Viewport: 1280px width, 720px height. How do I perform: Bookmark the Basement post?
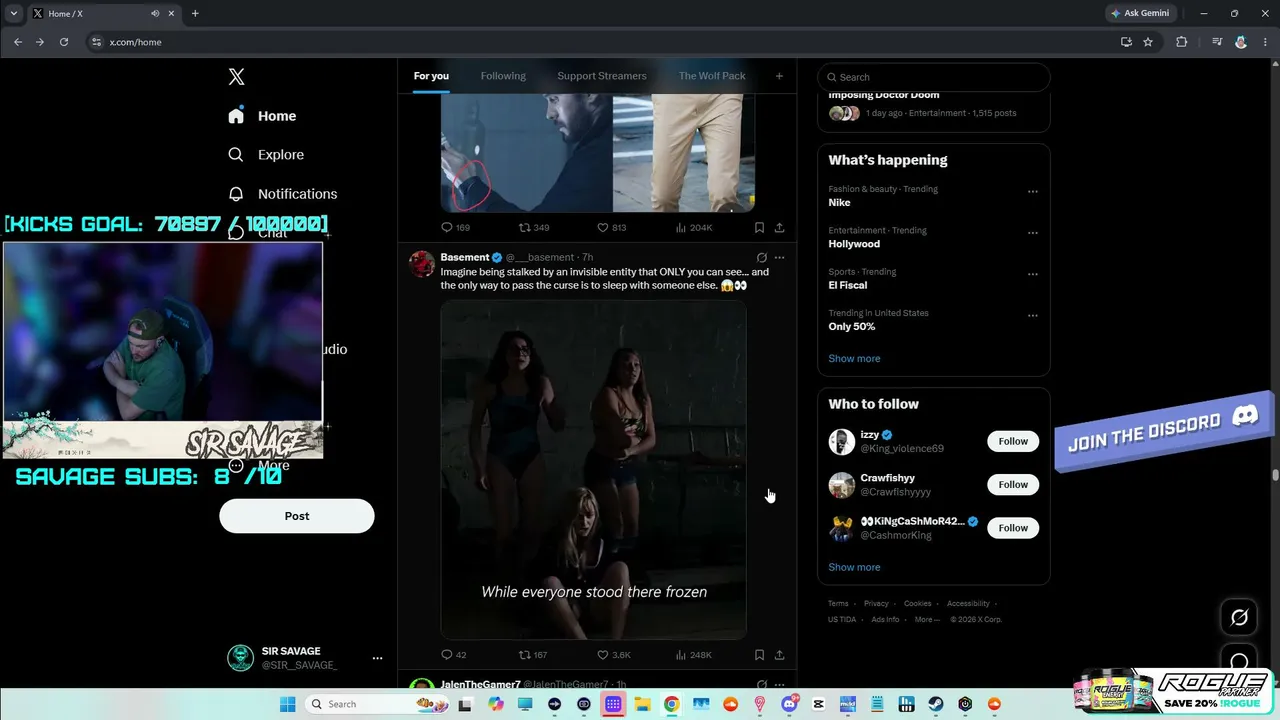(x=759, y=655)
